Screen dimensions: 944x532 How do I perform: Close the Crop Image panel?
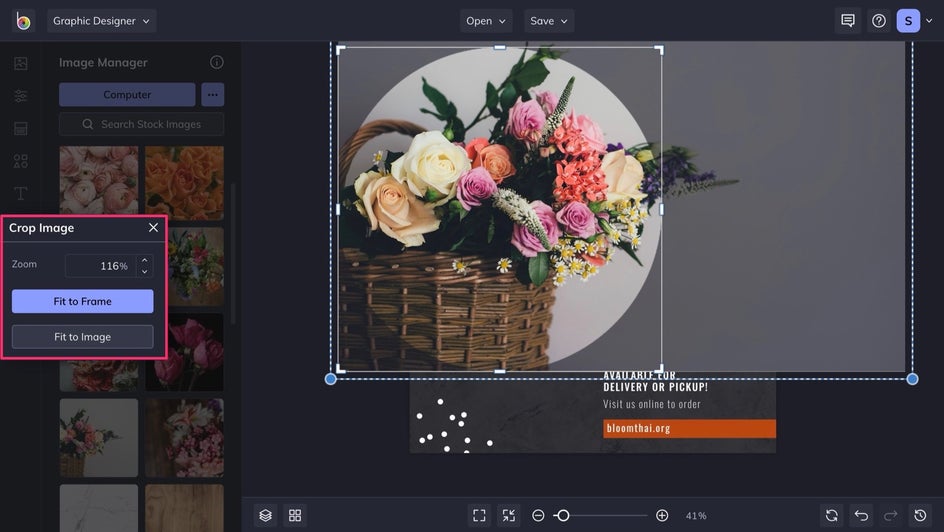154,227
